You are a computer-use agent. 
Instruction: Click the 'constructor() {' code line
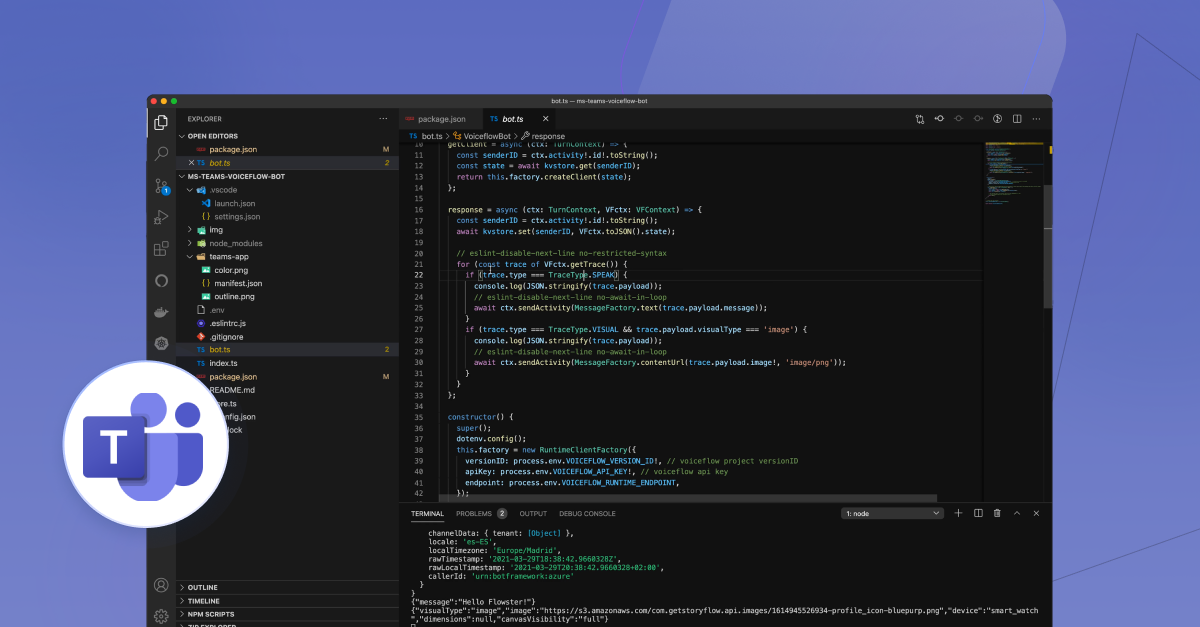pos(480,416)
